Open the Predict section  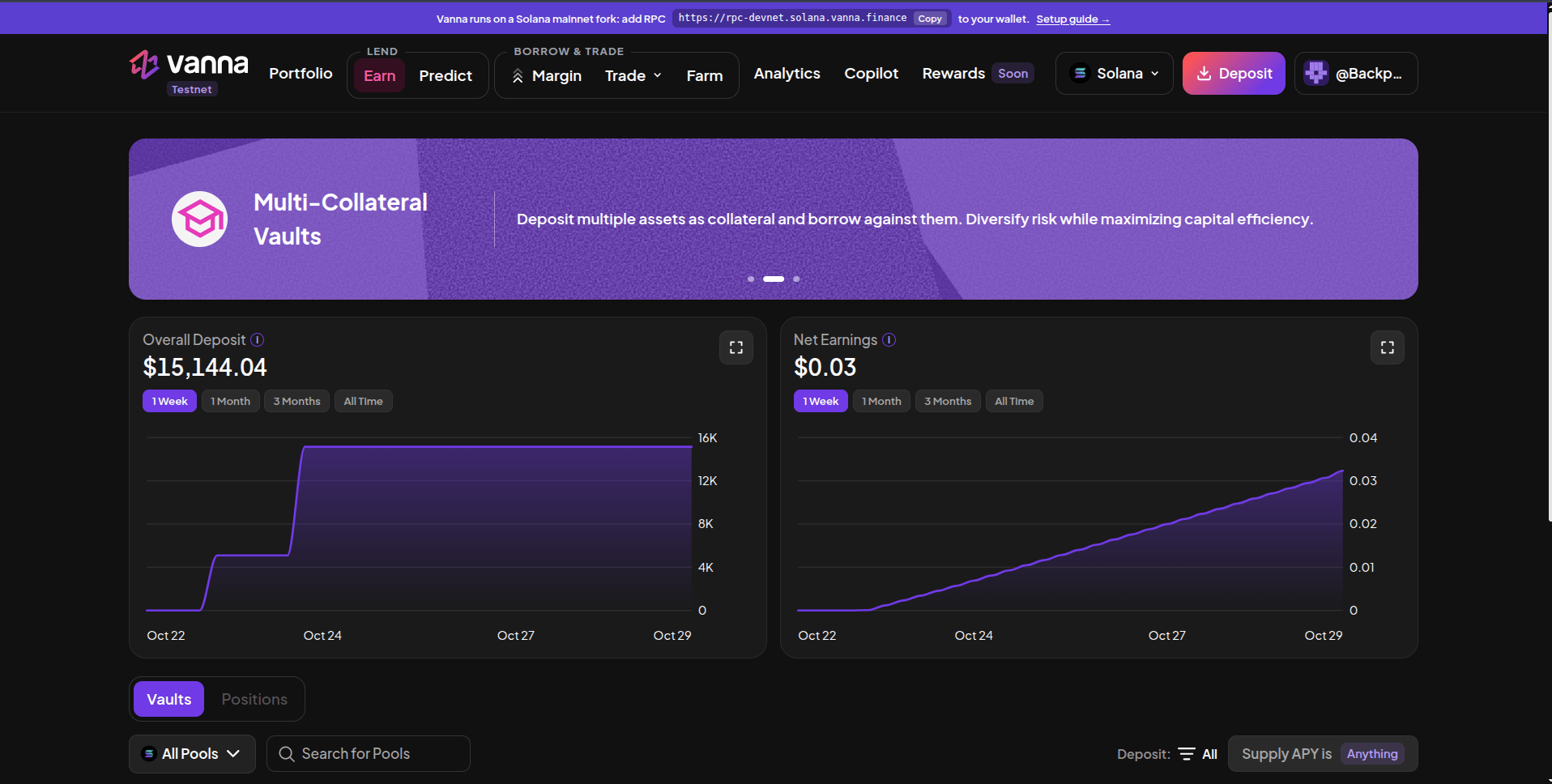click(446, 76)
